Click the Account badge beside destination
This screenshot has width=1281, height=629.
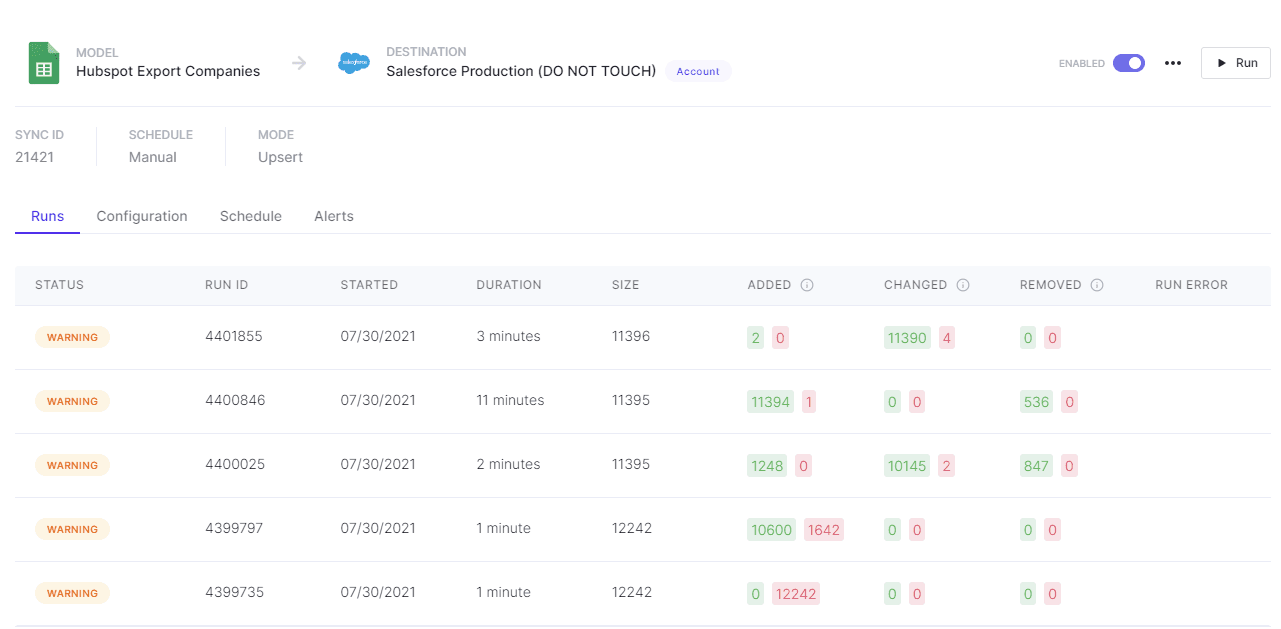(x=698, y=72)
